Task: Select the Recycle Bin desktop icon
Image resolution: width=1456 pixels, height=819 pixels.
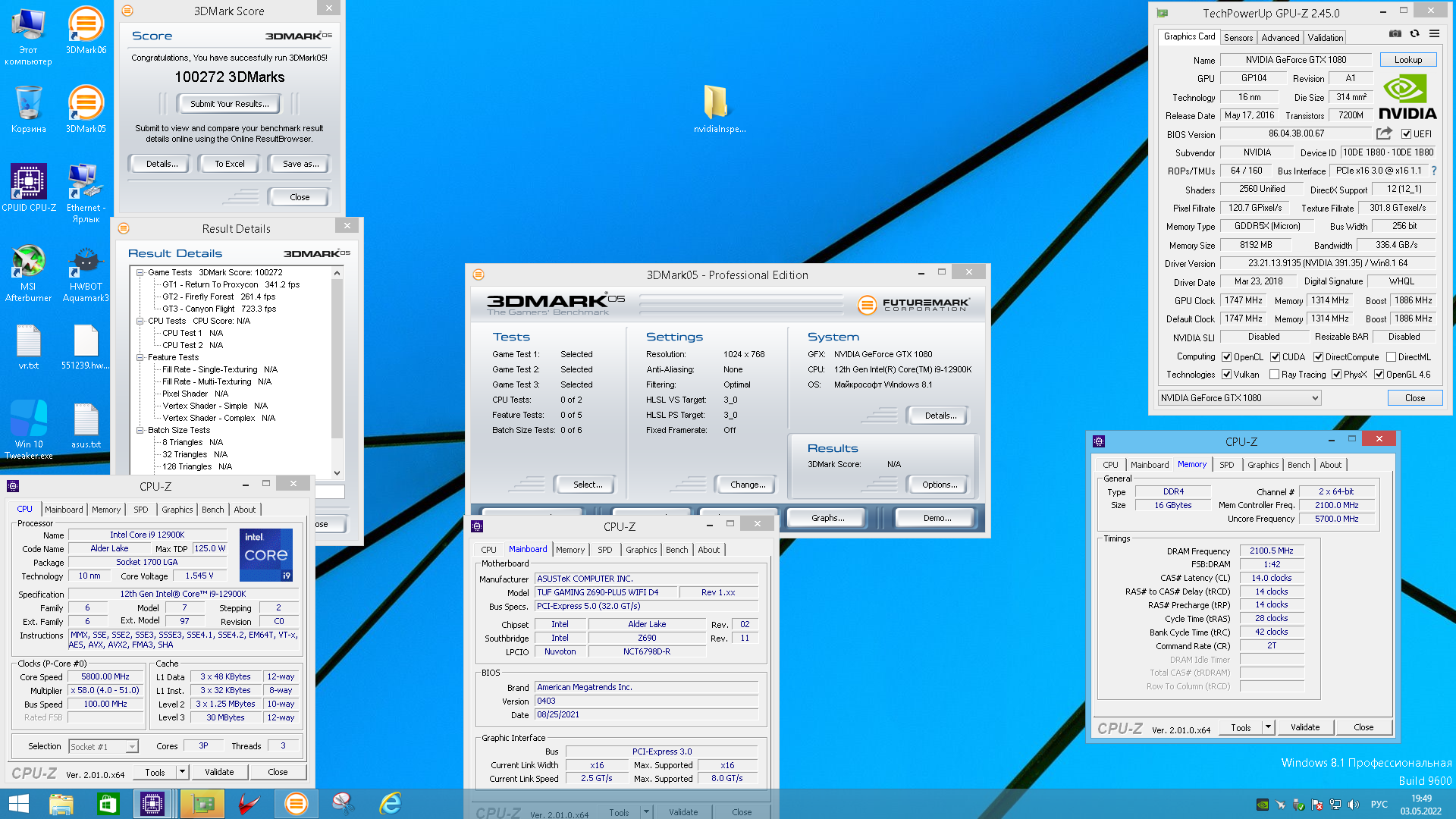Action: (x=29, y=109)
